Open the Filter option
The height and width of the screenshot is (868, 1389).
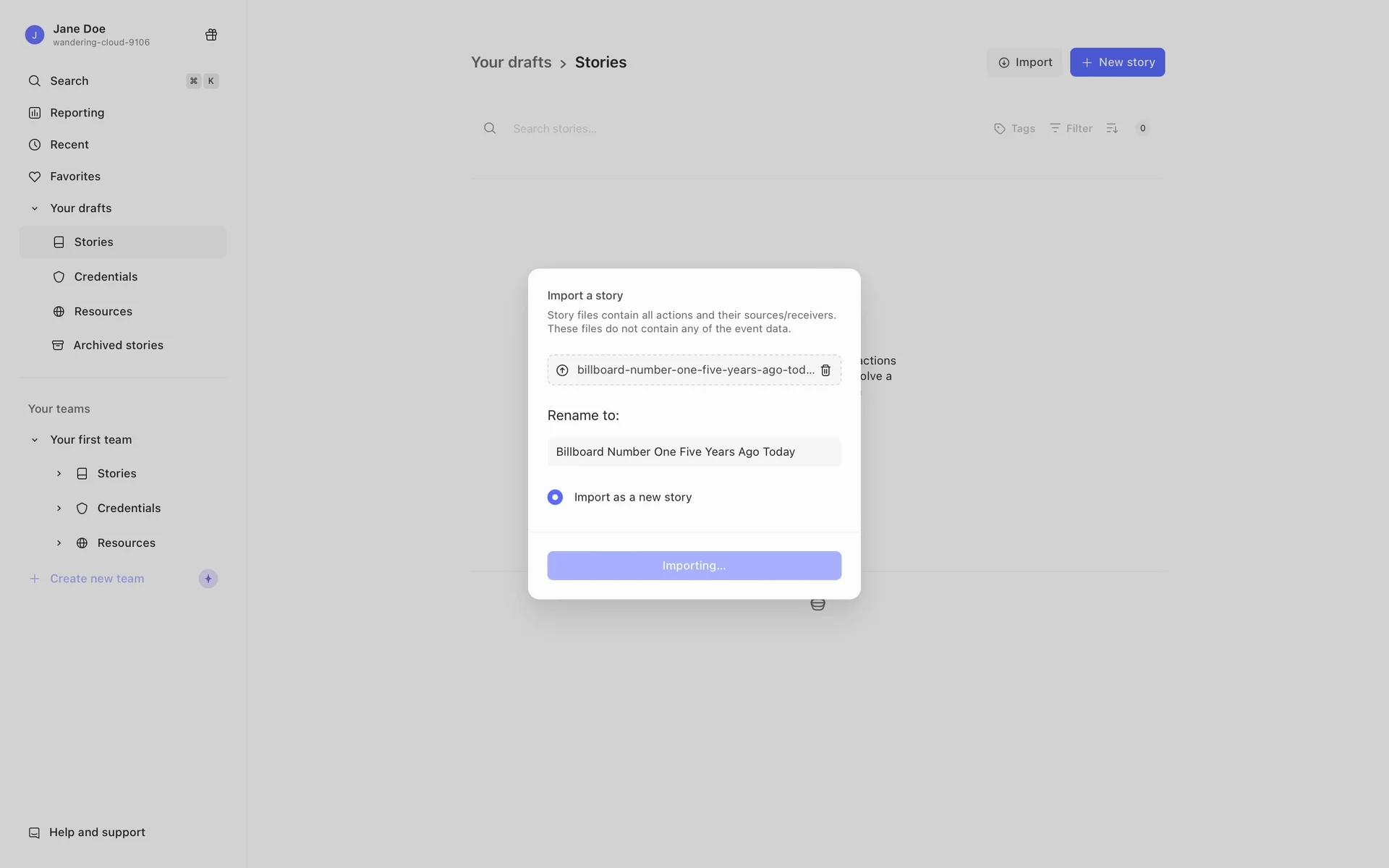1071,129
